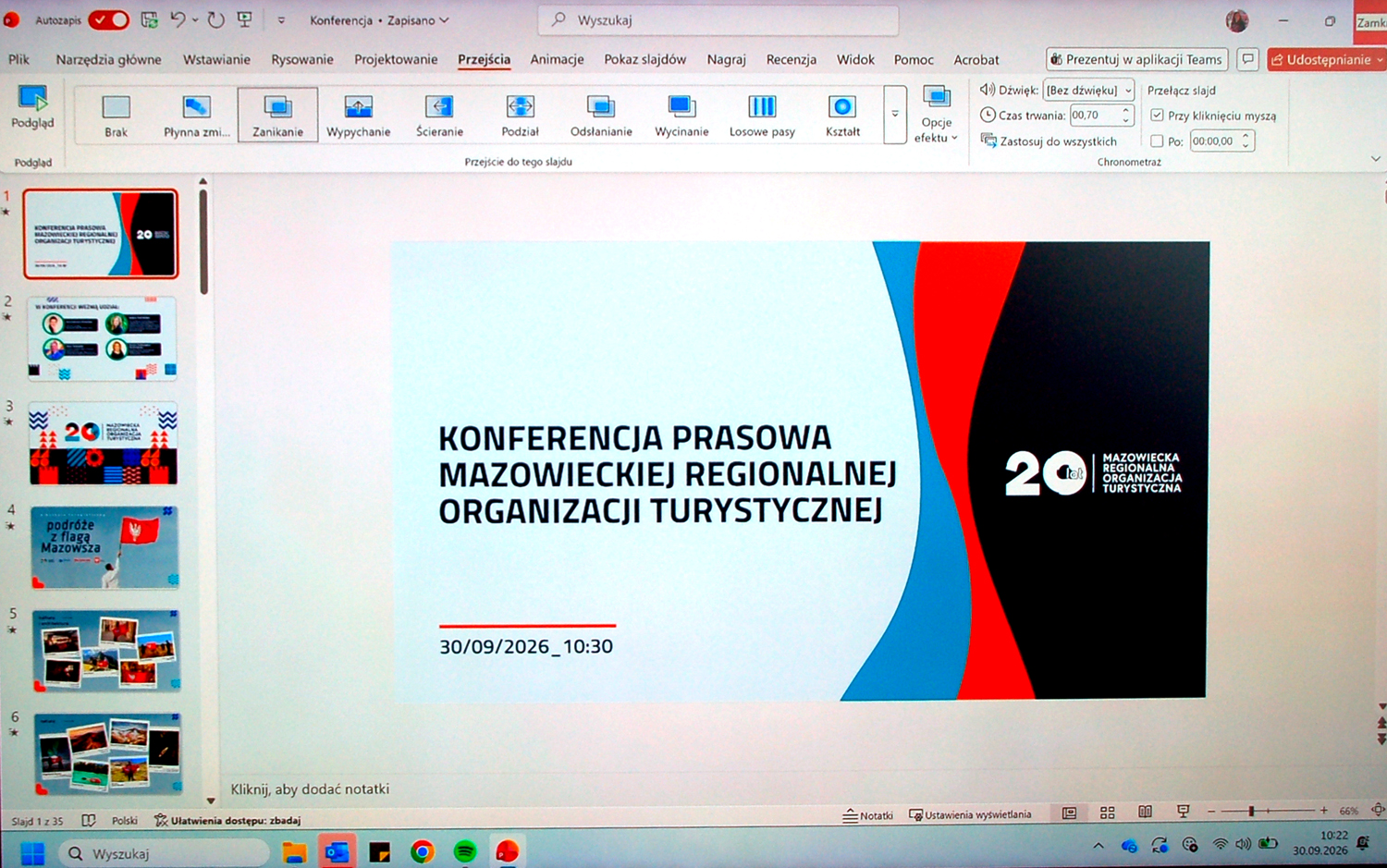Open the comments pane icon

pyautogui.click(x=1247, y=59)
